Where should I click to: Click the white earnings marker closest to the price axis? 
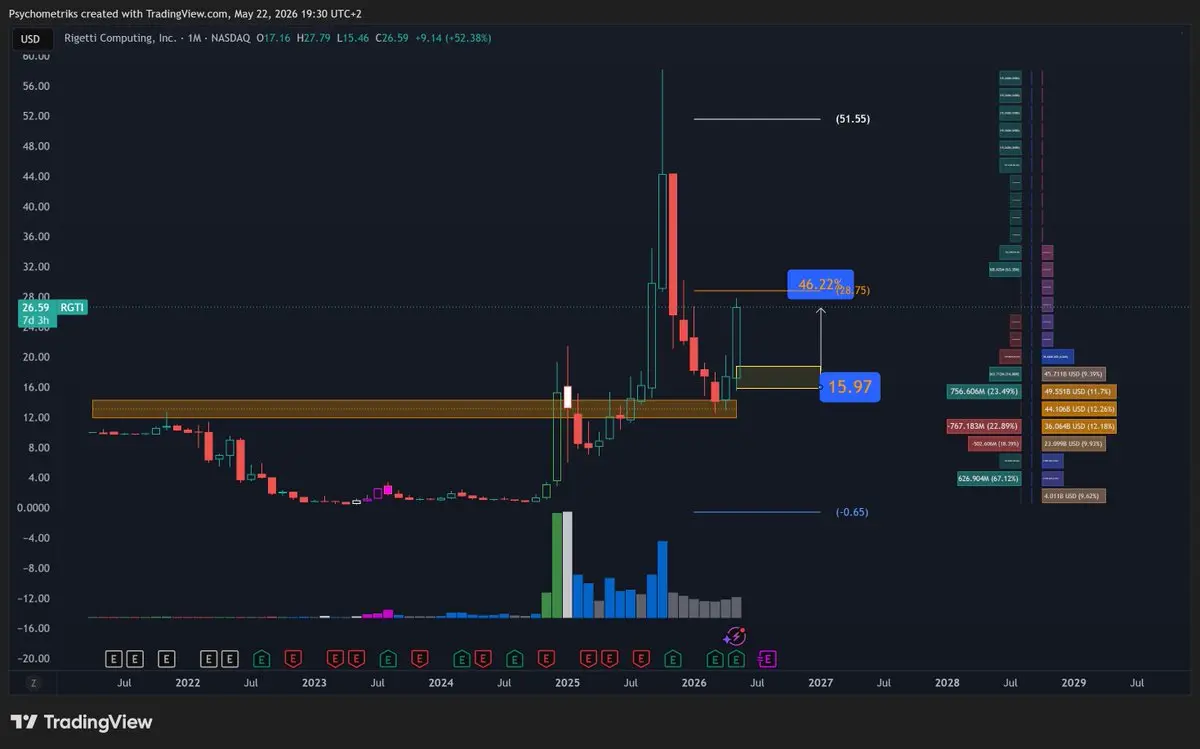coord(114,658)
